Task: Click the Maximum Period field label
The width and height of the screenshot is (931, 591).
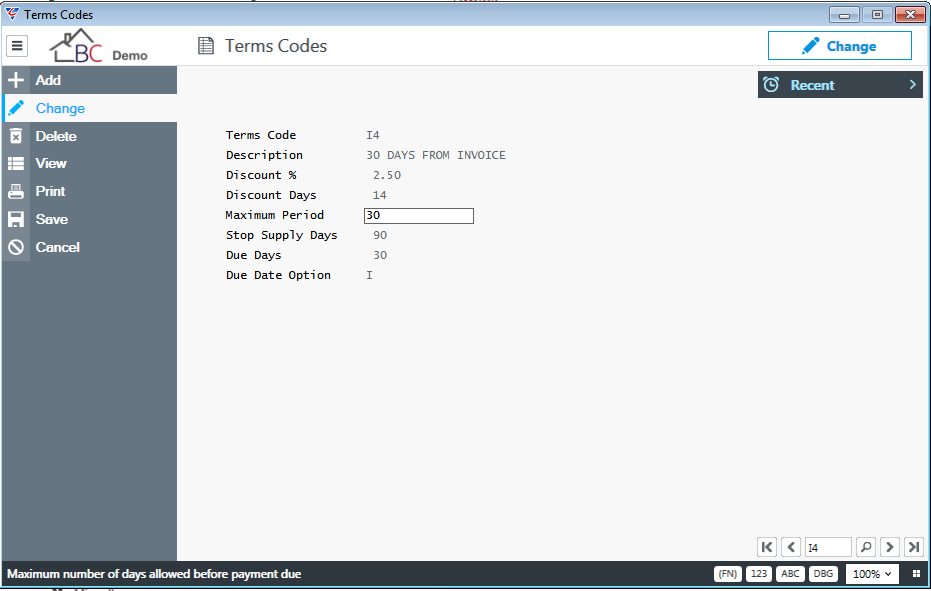Action: [274, 215]
